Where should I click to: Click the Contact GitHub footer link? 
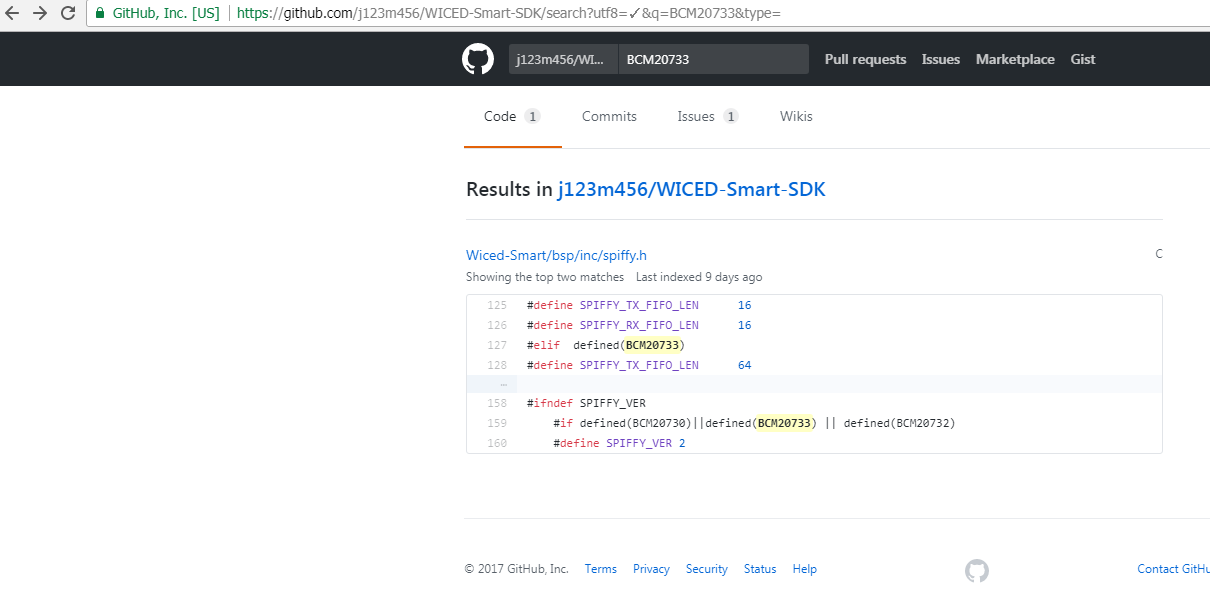pos(1173,568)
